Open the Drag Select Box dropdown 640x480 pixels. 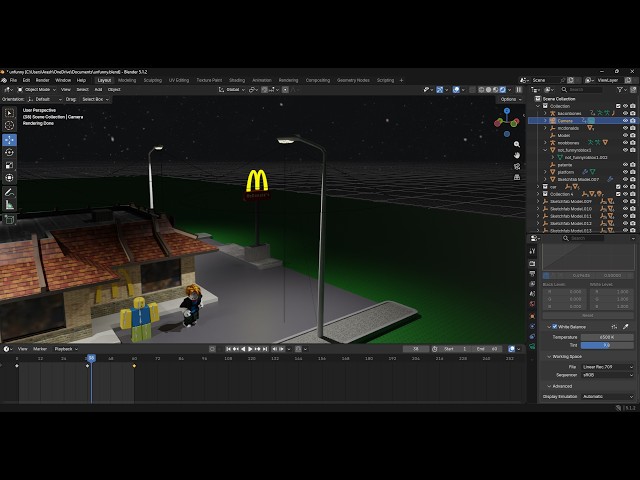95,100
